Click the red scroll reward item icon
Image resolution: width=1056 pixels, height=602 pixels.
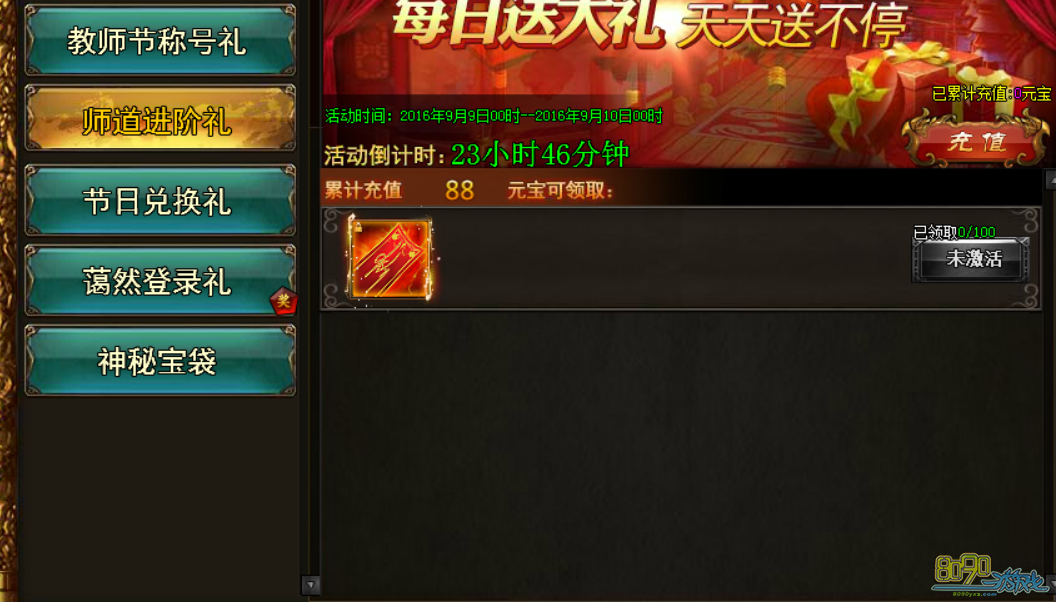(389, 258)
